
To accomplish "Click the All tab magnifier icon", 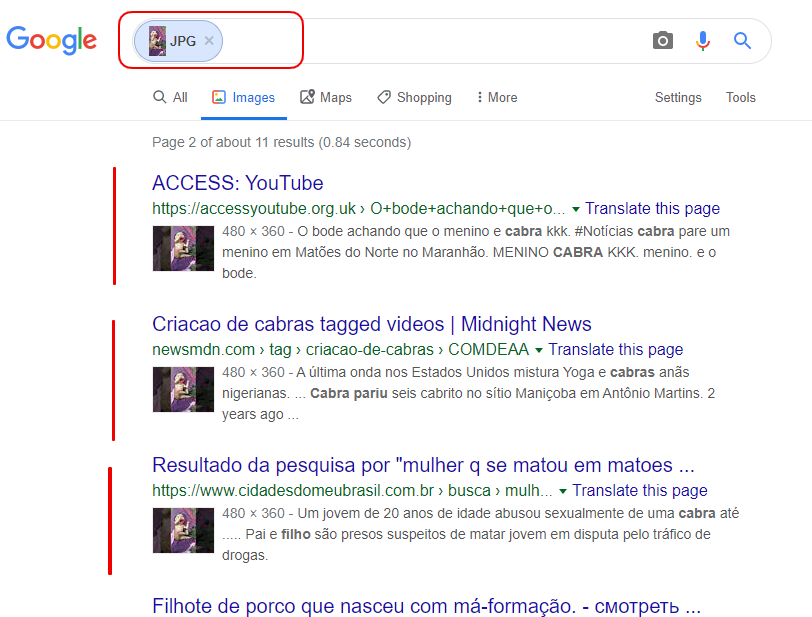I will click(160, 97).
